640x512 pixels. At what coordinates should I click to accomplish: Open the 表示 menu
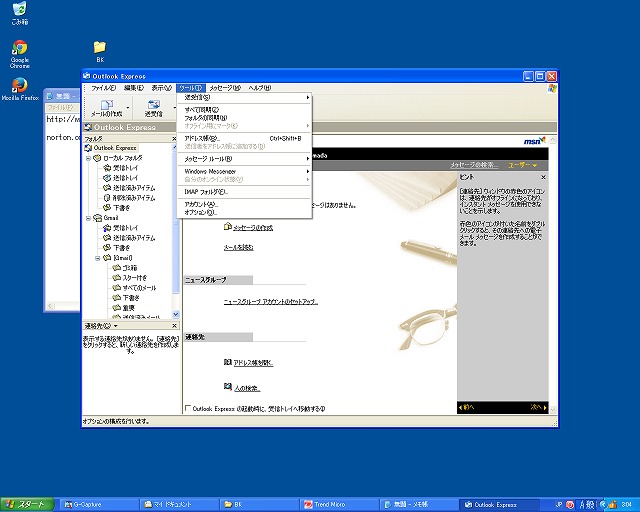click(x=162, y=88)
